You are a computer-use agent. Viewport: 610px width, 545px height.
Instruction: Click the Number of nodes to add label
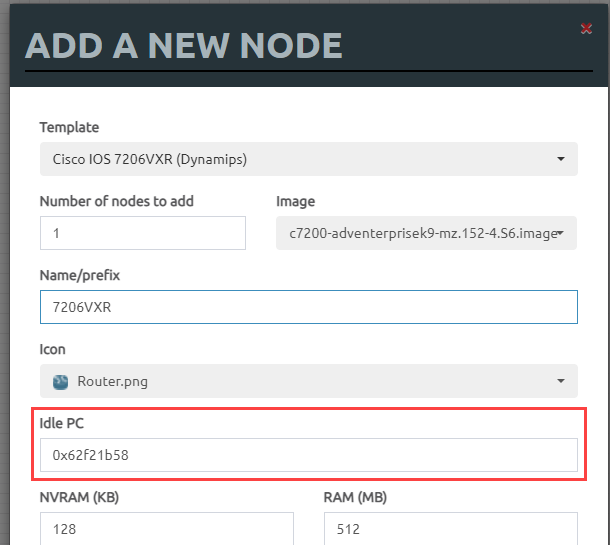[x=117, y=202]
